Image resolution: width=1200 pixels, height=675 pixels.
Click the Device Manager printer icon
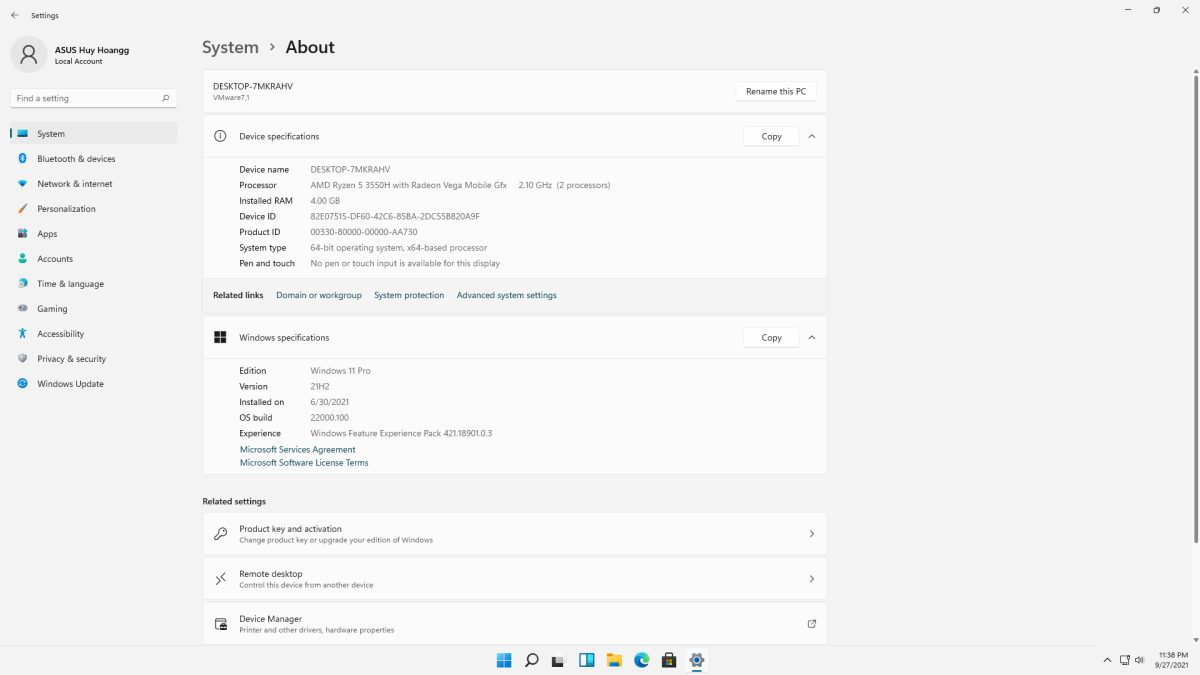(220, 624)
